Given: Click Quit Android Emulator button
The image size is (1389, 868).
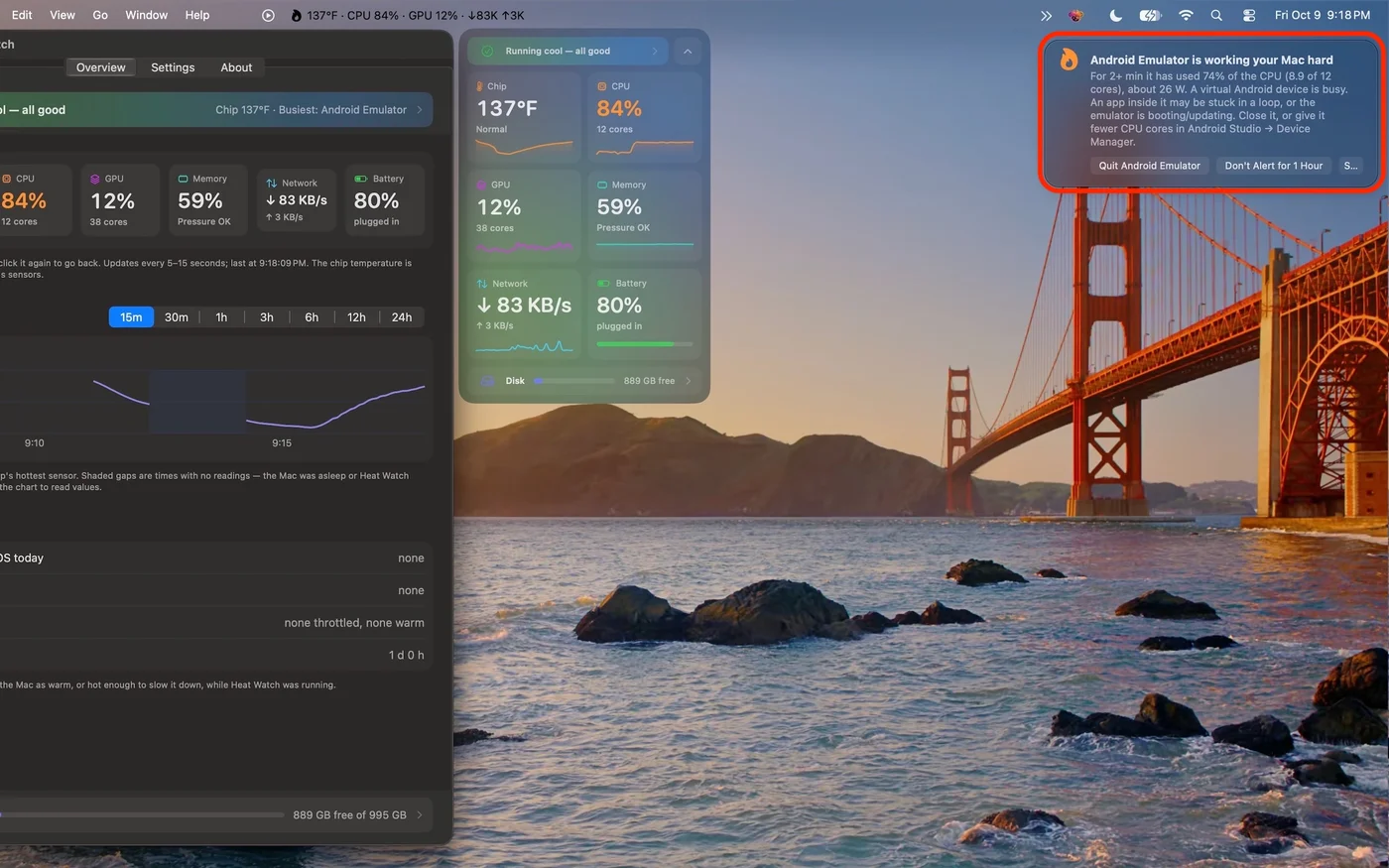Looking at the screenshot, I should click(1149, 166).
